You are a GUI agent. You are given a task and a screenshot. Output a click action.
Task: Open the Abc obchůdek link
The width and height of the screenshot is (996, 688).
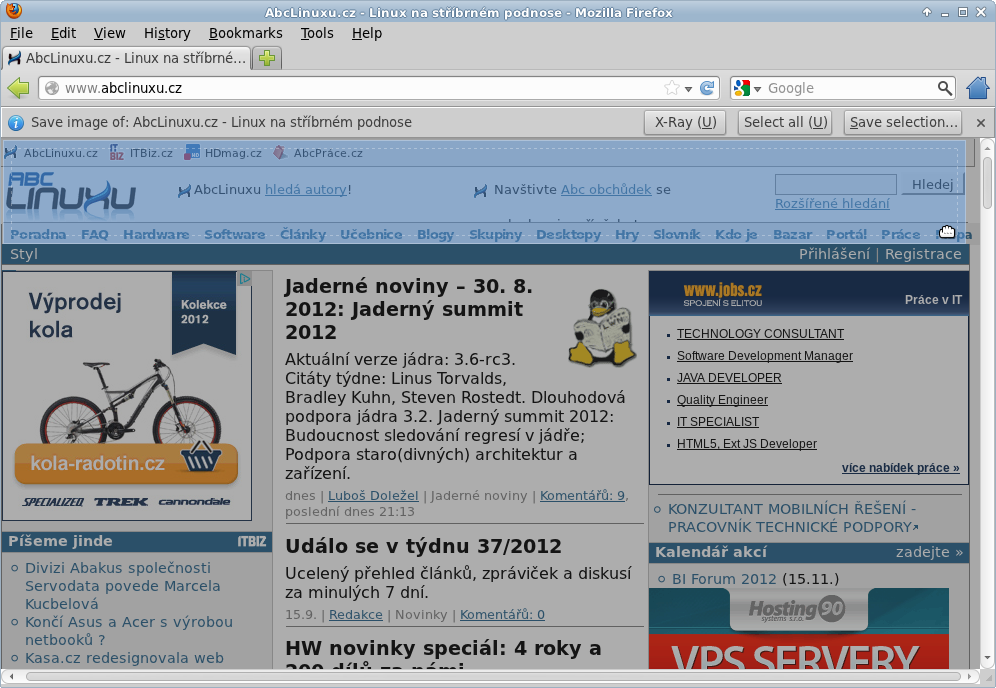coord(606,189)
